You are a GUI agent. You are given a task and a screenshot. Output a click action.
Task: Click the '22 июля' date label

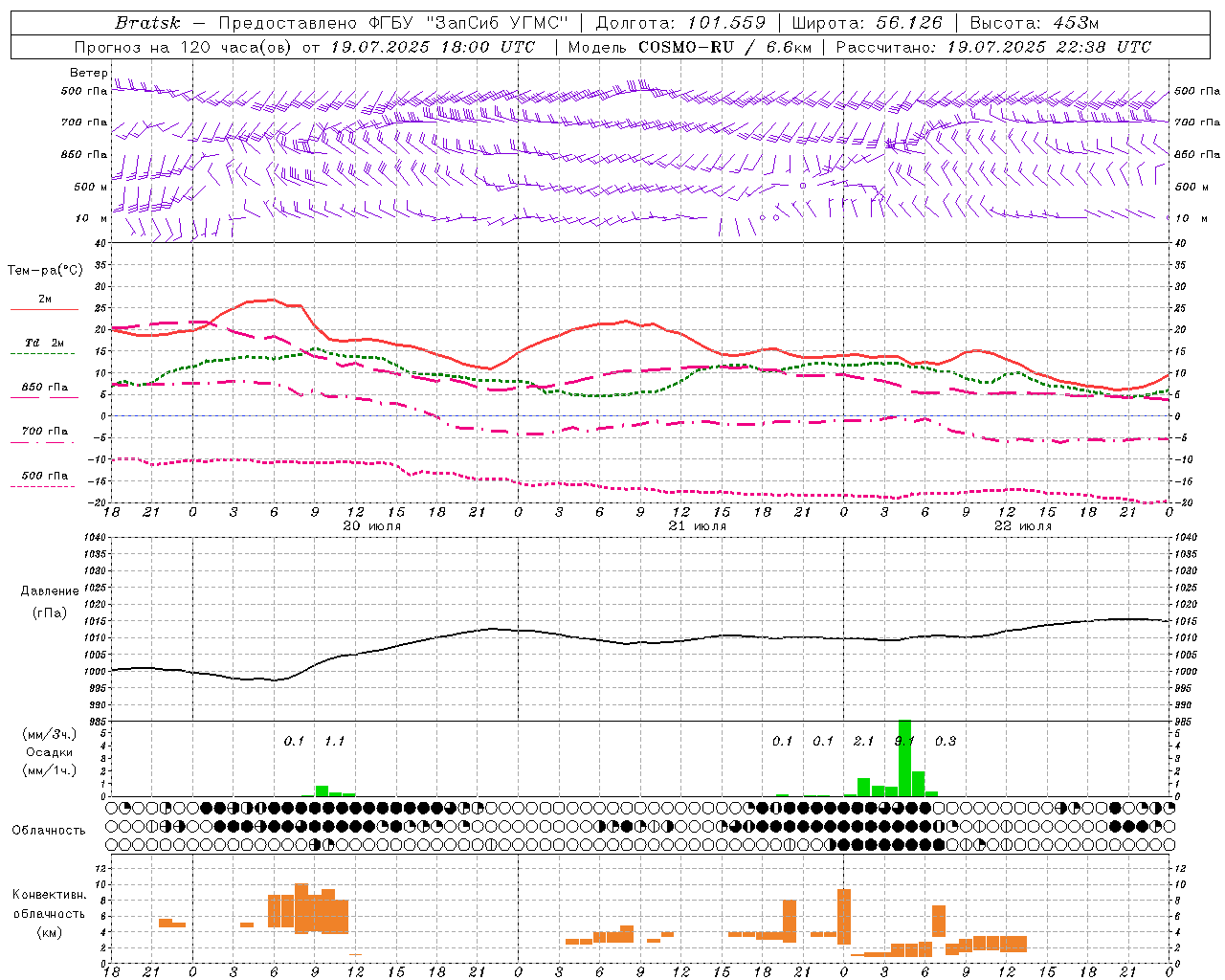[1023, 526]
